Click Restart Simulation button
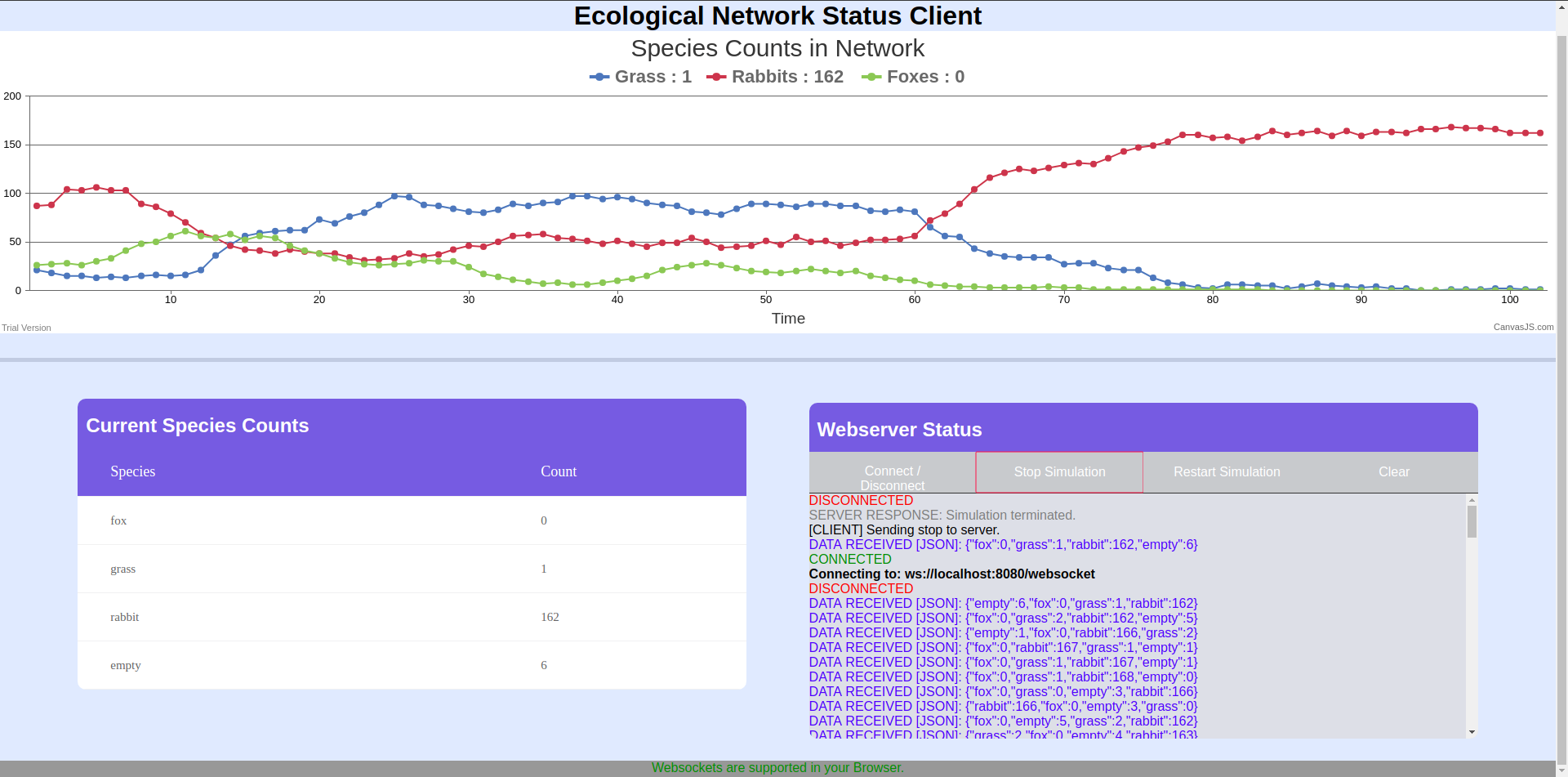 pyautogui.click(x=1227, y=472)
